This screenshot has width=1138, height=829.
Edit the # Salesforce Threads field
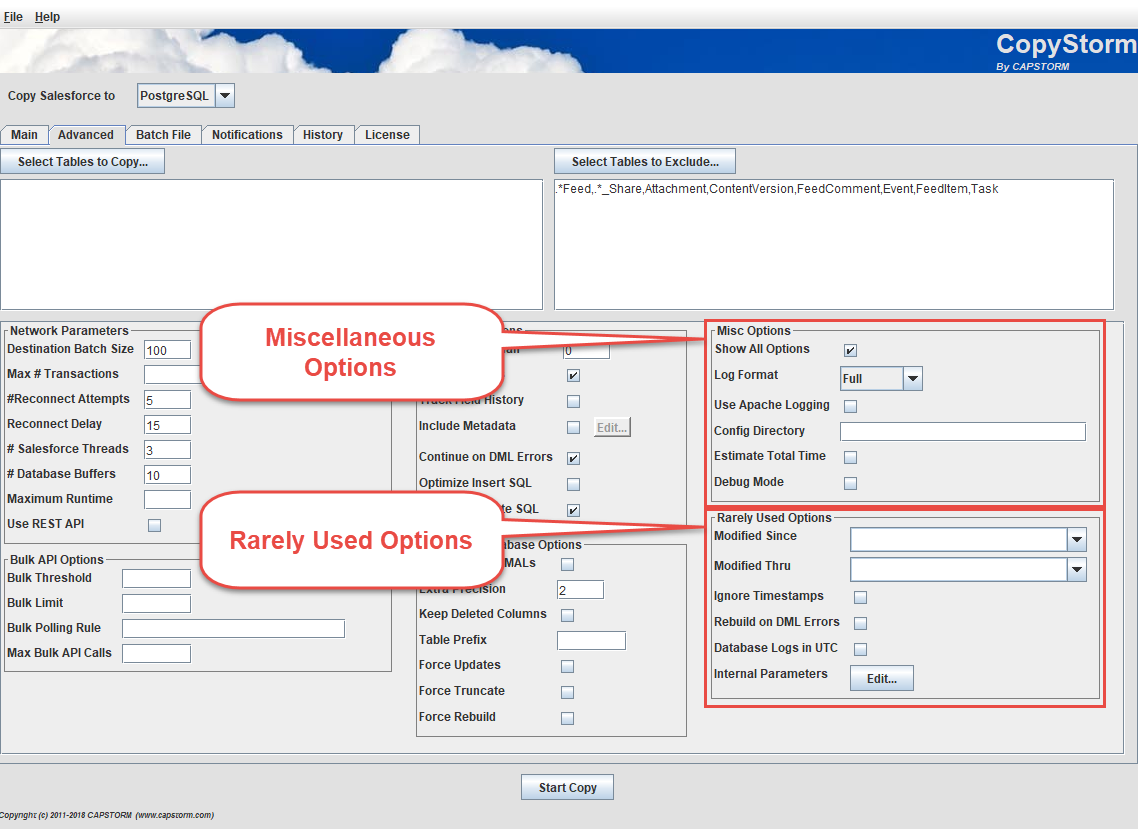[168, 450]
